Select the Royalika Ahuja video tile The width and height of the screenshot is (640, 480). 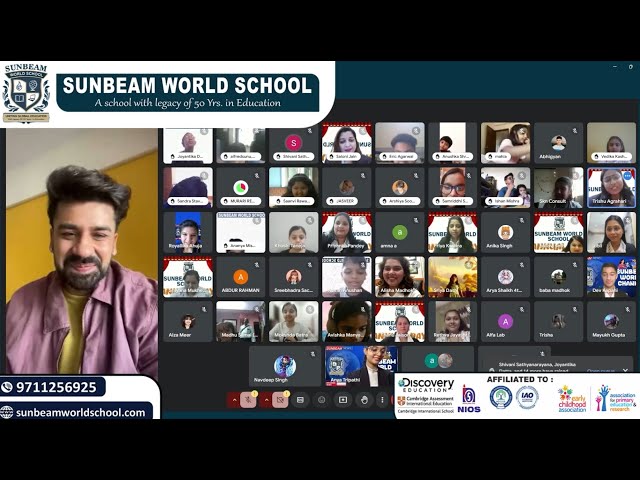pos(188,232)
